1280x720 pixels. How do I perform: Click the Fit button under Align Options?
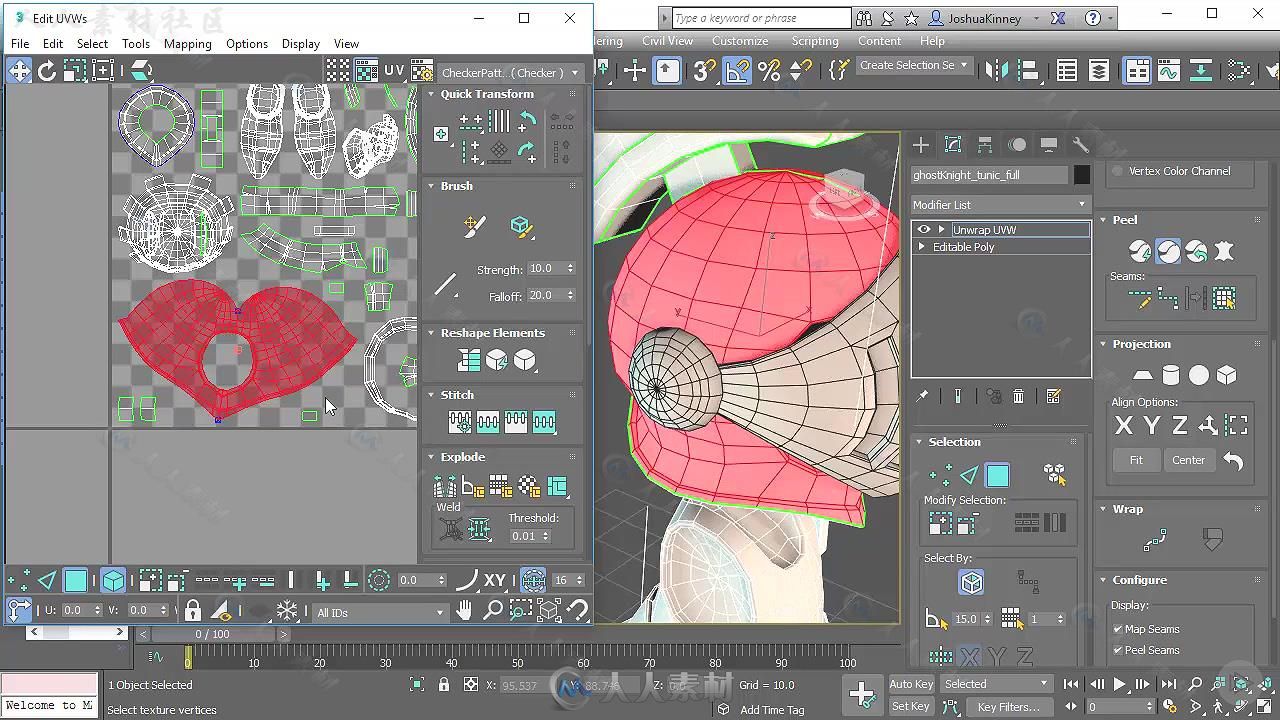click(1136, 460)
